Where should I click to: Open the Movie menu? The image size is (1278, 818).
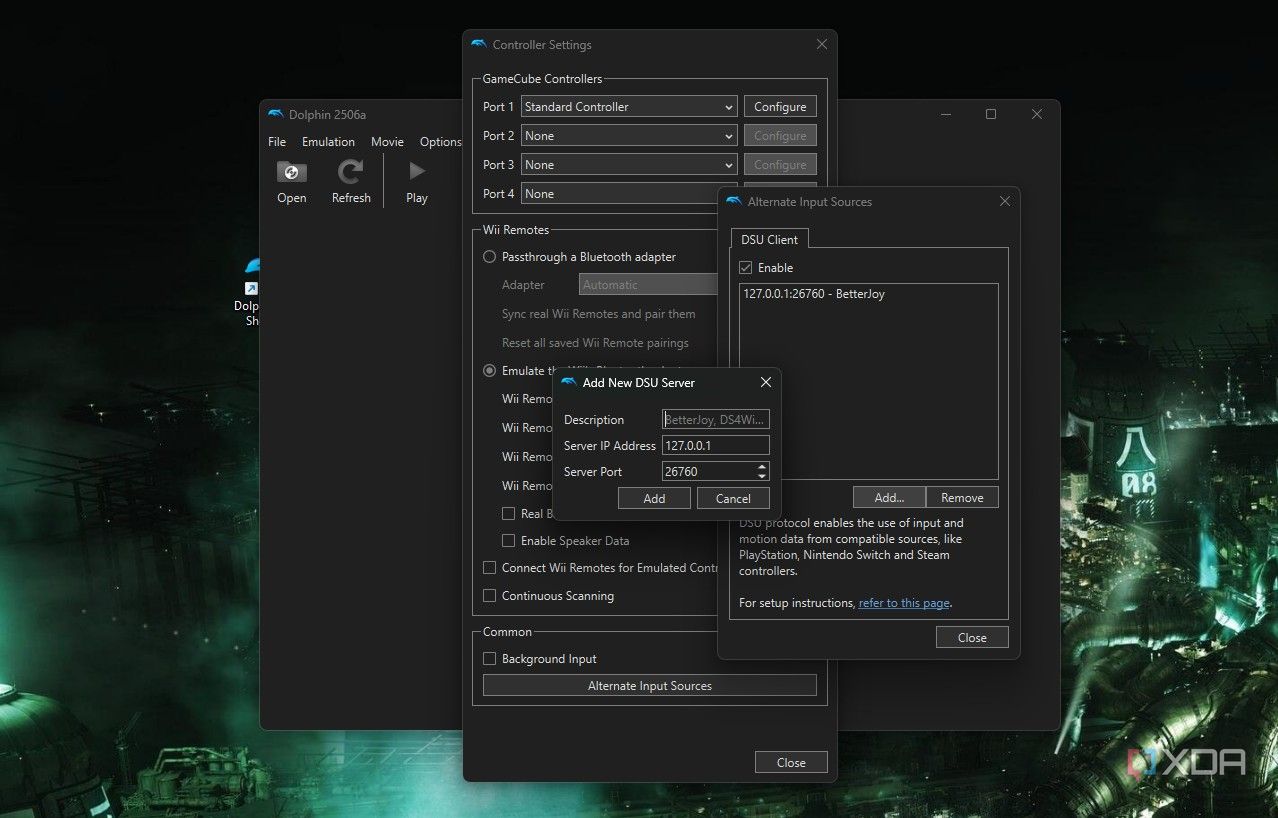(x=387, y=142)
